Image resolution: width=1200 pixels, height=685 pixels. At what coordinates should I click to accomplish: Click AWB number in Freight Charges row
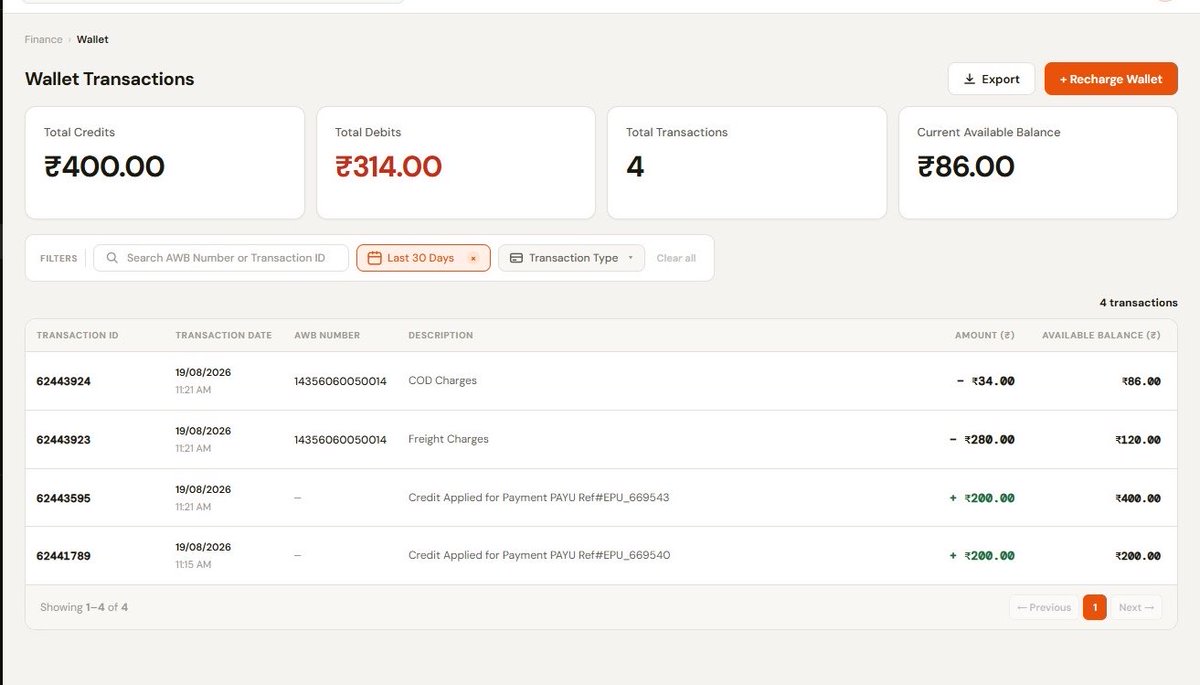[x=340, y=440]
